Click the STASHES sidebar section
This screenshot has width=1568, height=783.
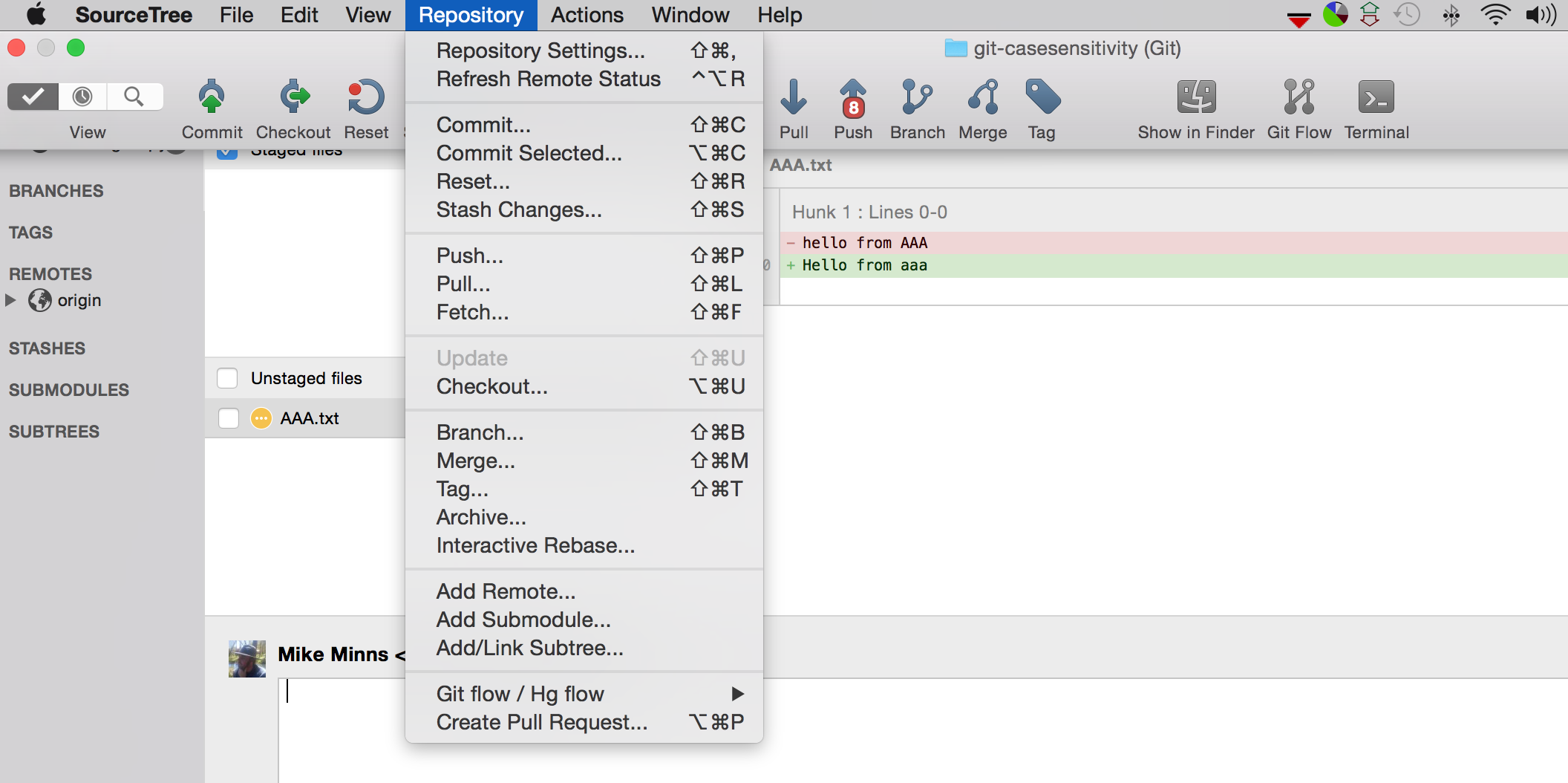pyautogui.click(x=47, y=348)
